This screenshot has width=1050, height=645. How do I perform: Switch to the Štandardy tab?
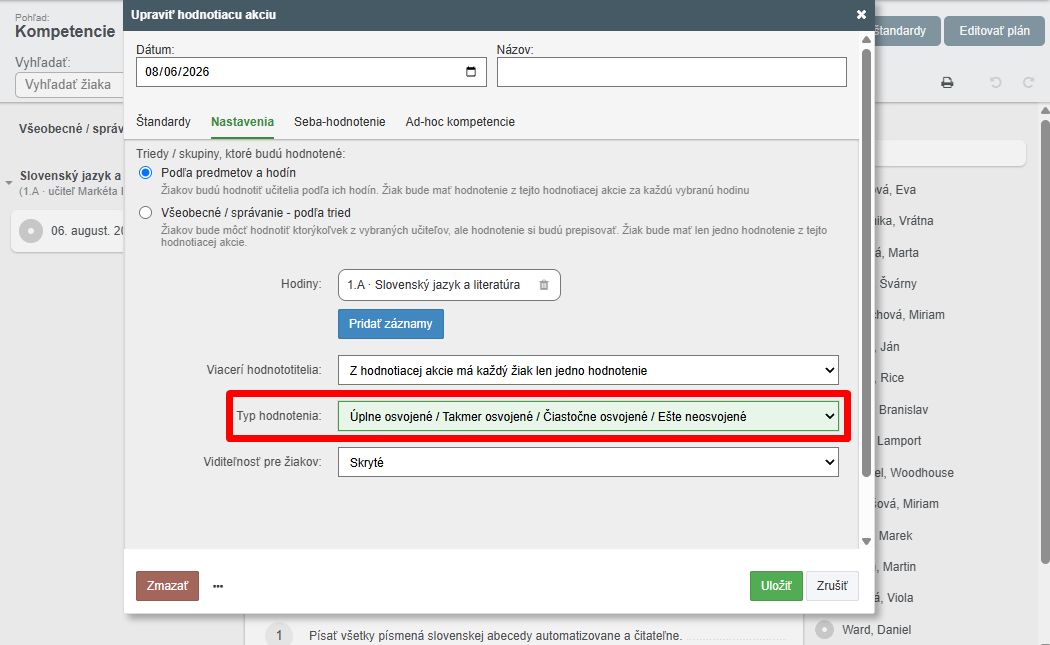pos(163,122)
